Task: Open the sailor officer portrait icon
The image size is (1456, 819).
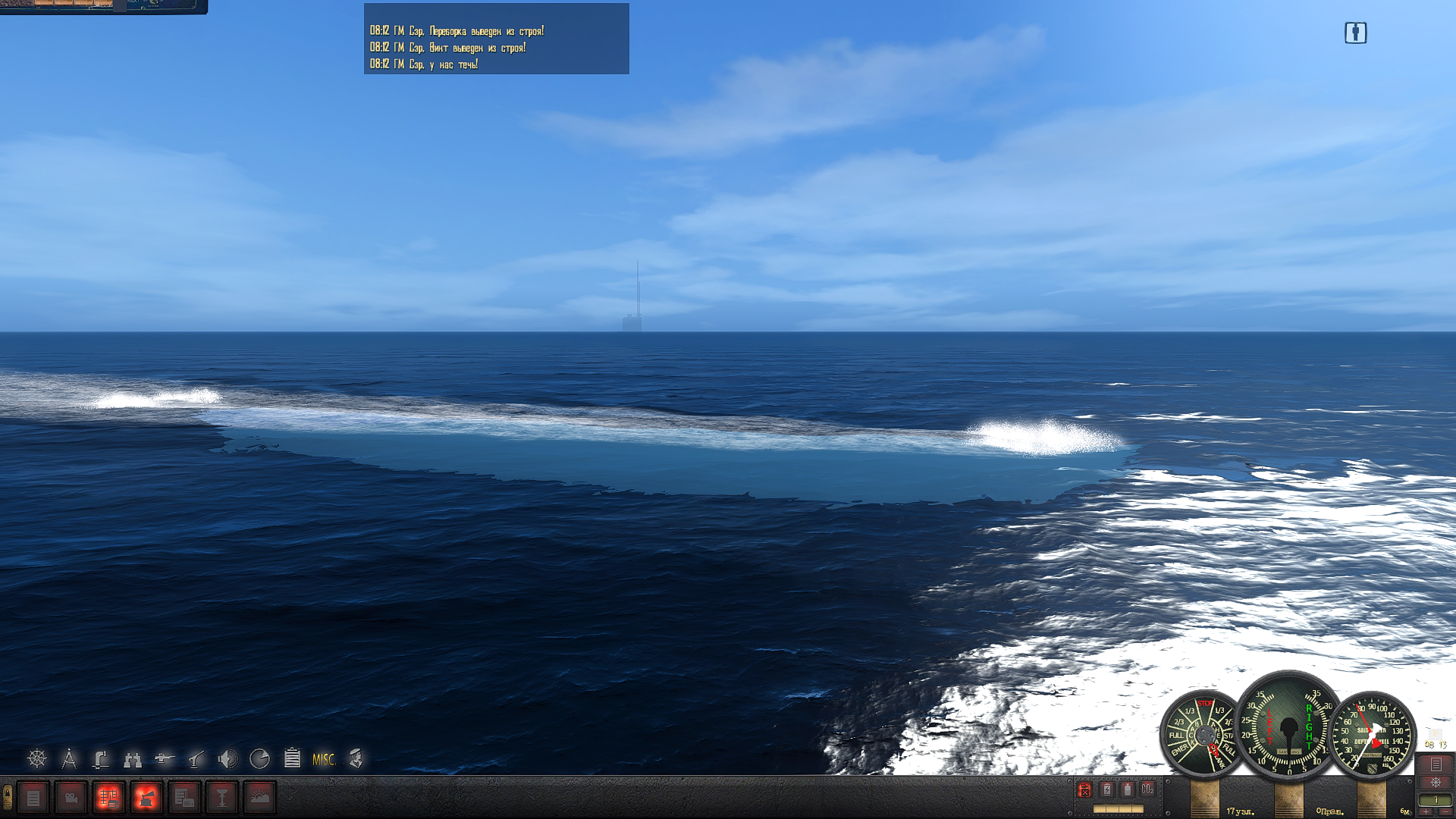Action: [356, 758]
